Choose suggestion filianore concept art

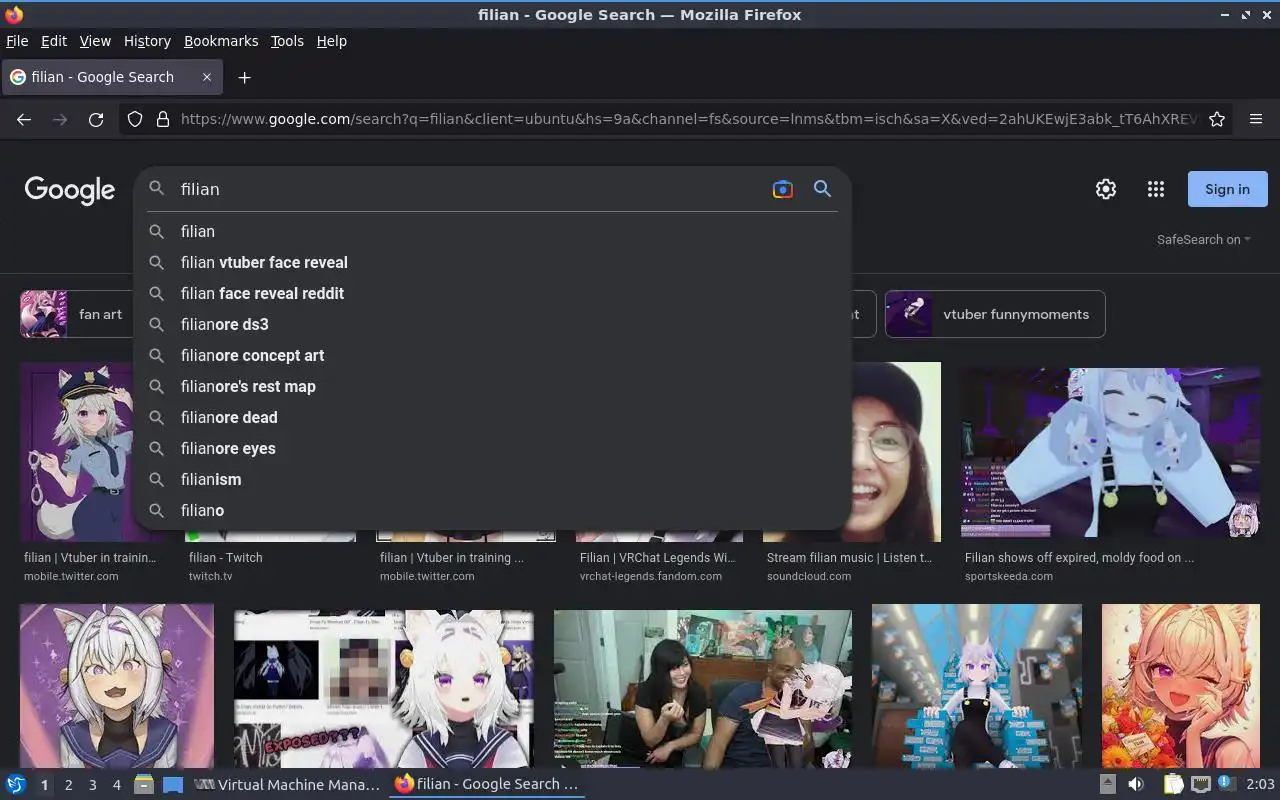pyautogui.click(x=492, y=355)
